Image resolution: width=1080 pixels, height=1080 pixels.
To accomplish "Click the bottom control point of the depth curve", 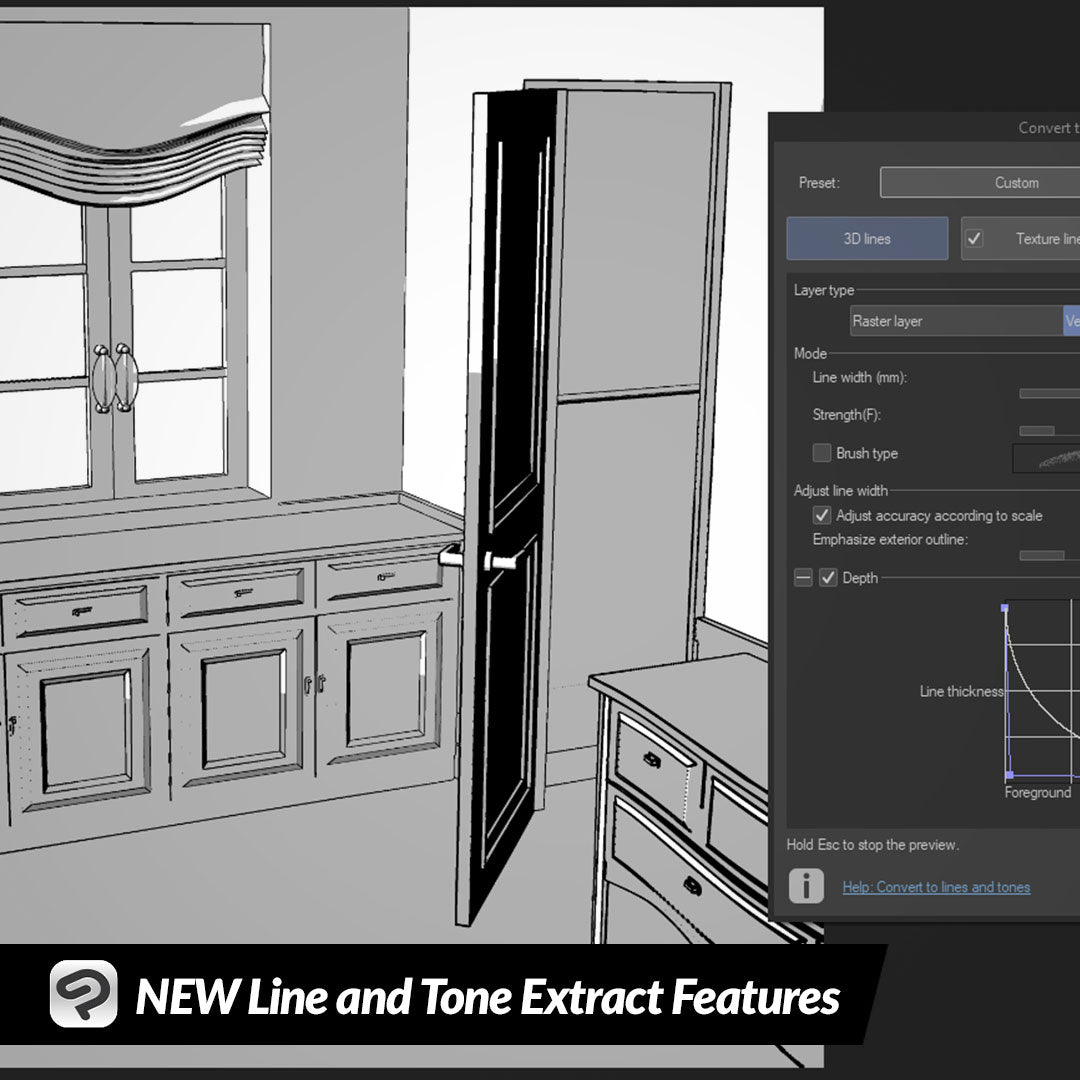I will [x=1008, y=775].
